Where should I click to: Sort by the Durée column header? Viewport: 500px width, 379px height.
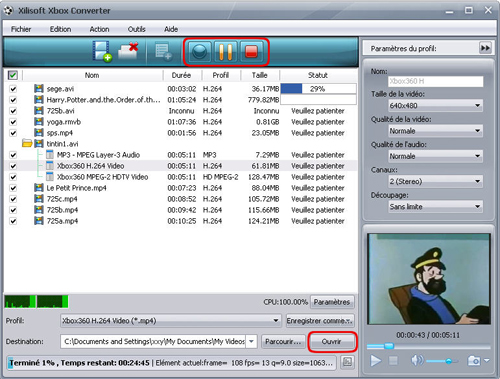181,75
